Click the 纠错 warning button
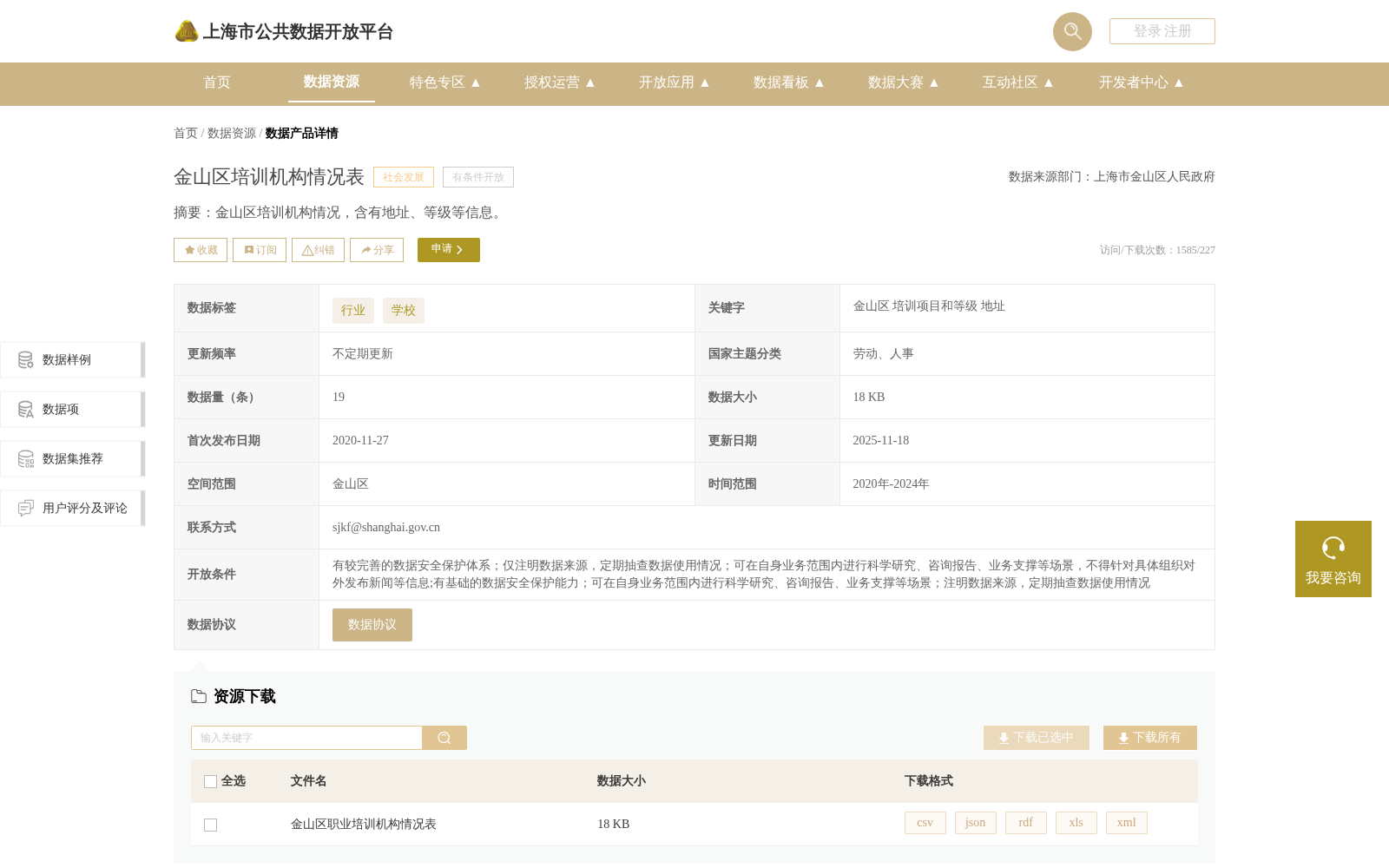 click(318, 250)
